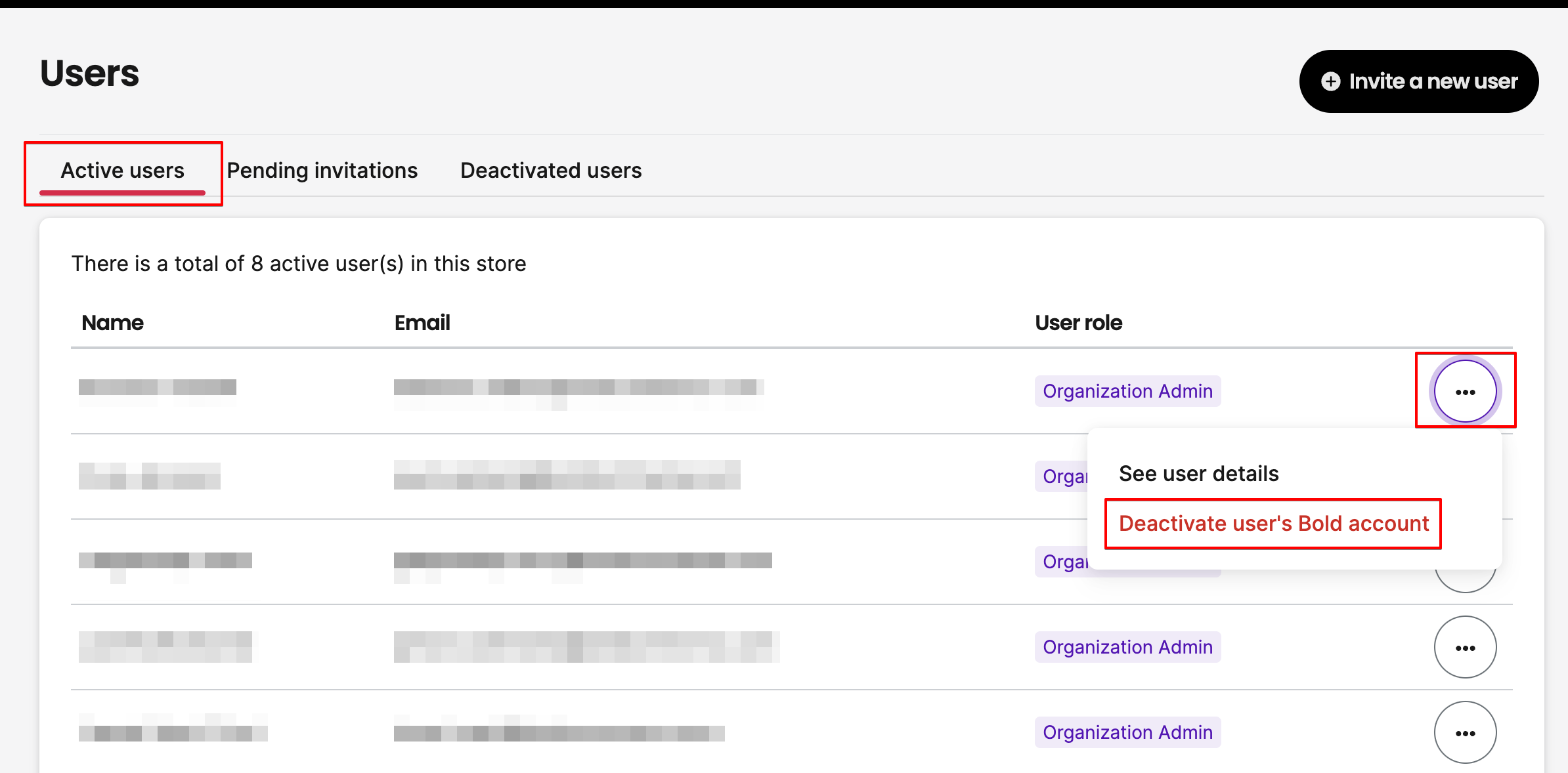Open the actions menu beside the fourth Organization Admin badge

click(1466, 646)
